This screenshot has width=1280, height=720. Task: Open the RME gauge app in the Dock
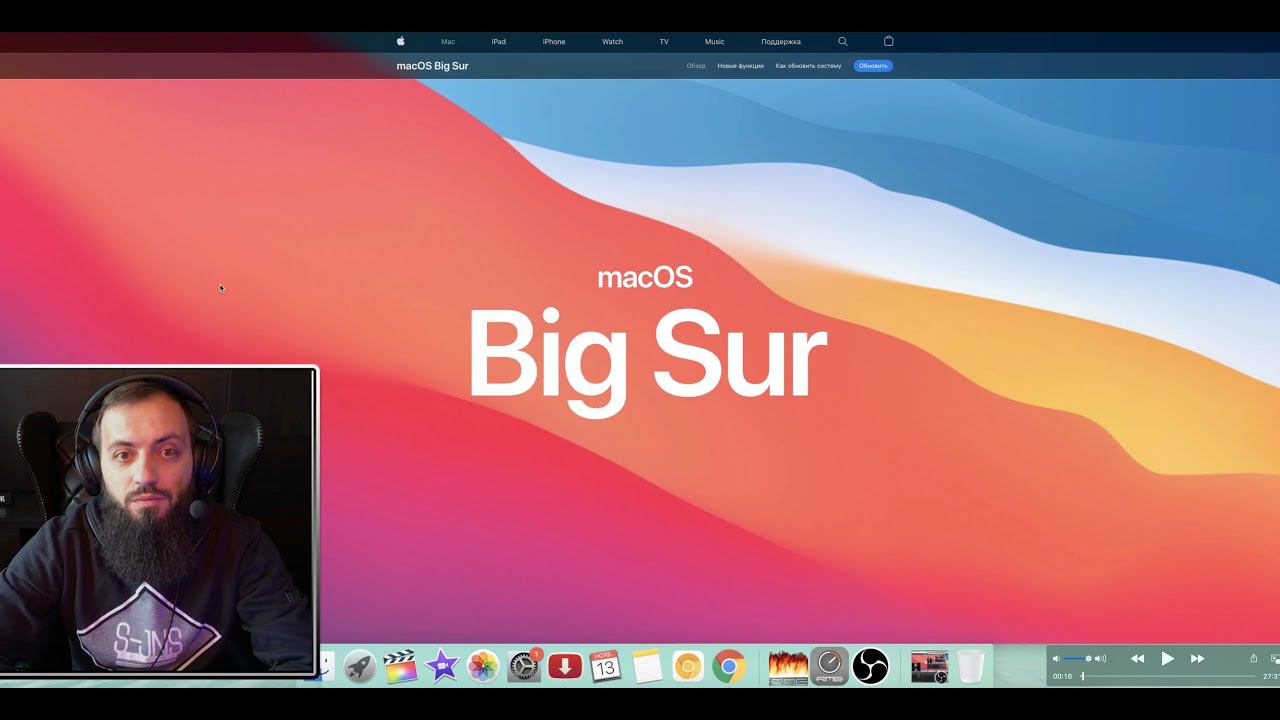pyautogui.click(x=829, y=666)
